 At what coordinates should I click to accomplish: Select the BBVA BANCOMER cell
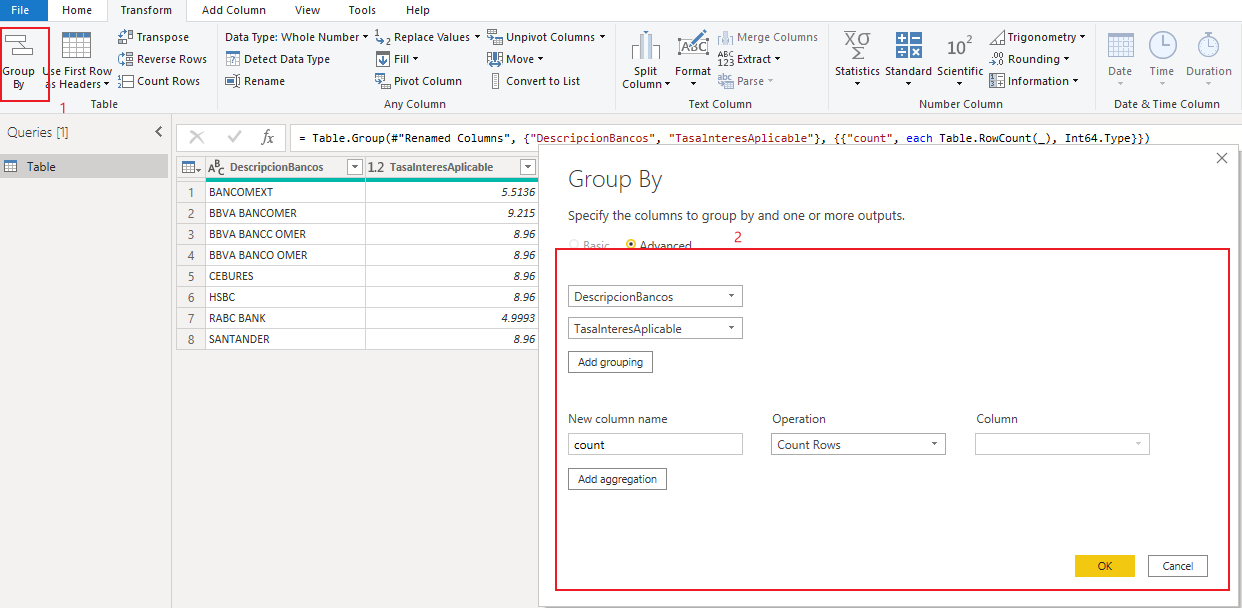click(285, 213)
